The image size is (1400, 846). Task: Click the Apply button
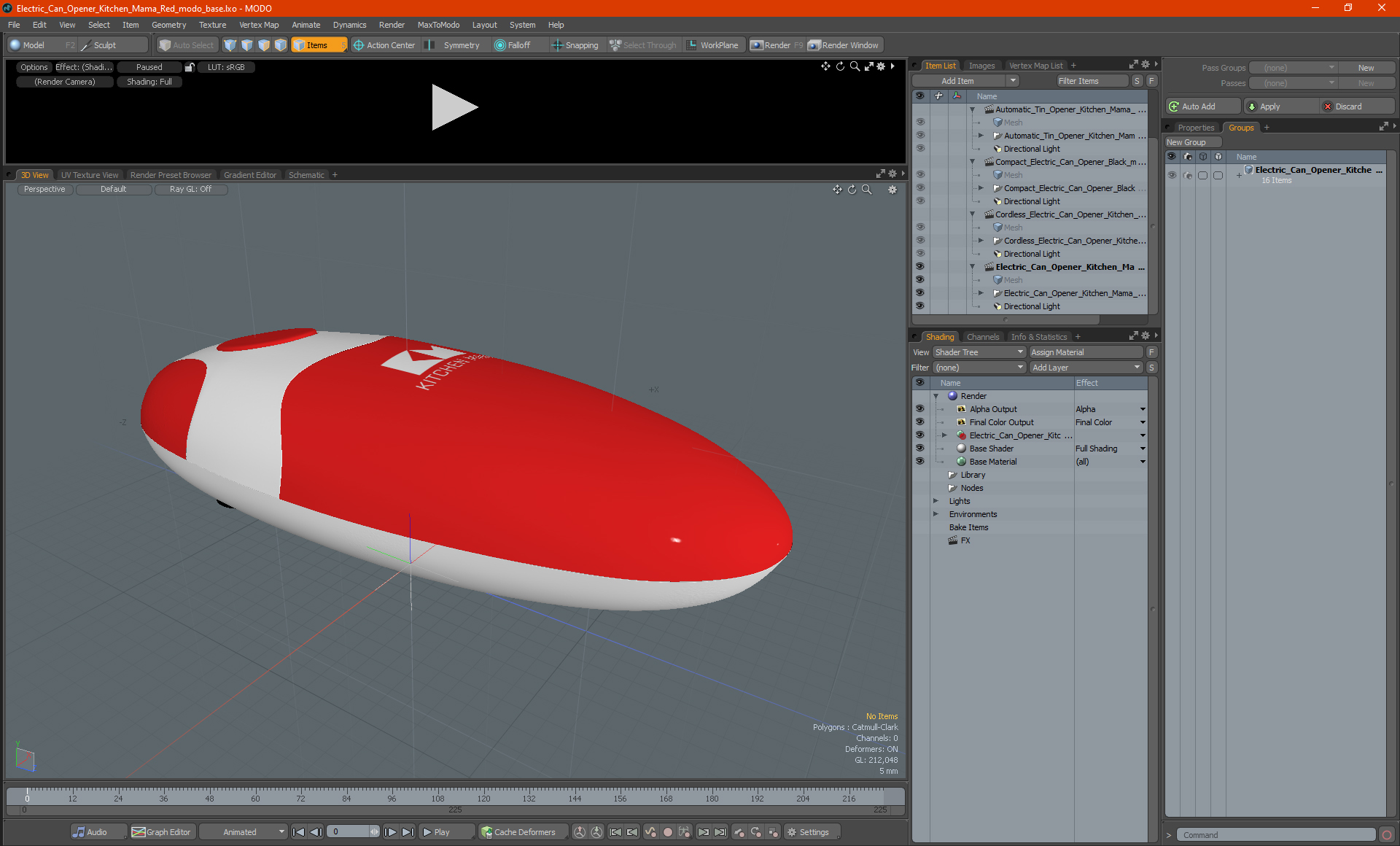point(1280,106)
